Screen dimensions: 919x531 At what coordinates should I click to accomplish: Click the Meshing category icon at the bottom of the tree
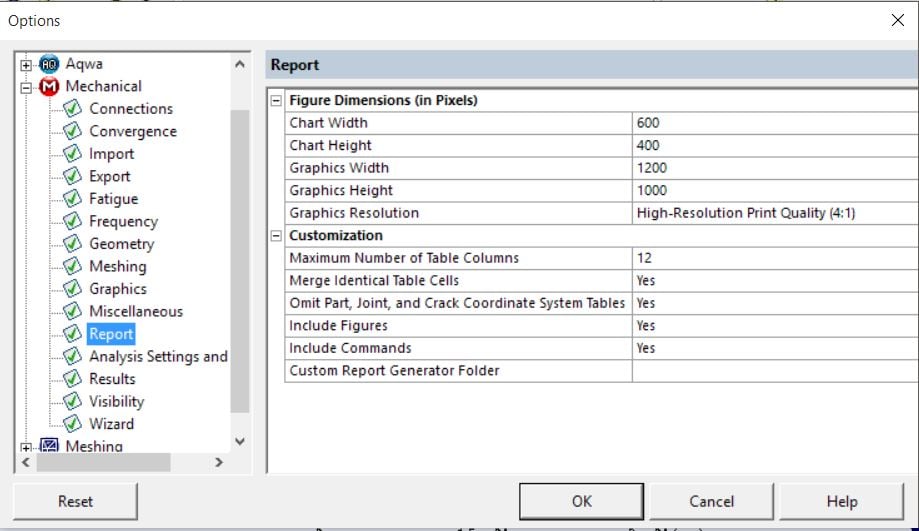point(49,445)
